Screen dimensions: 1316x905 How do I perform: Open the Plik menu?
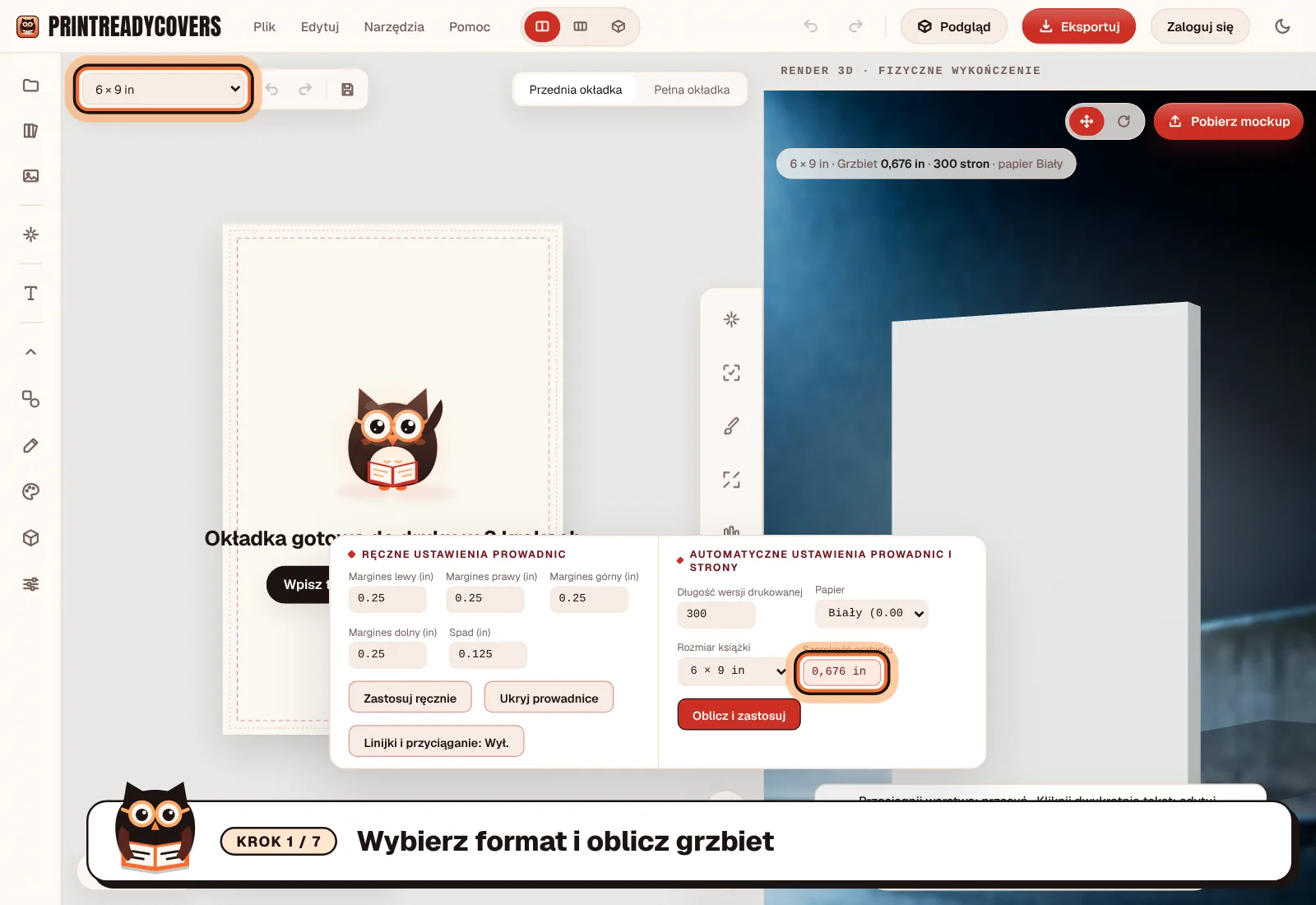[x=264, y=26]
